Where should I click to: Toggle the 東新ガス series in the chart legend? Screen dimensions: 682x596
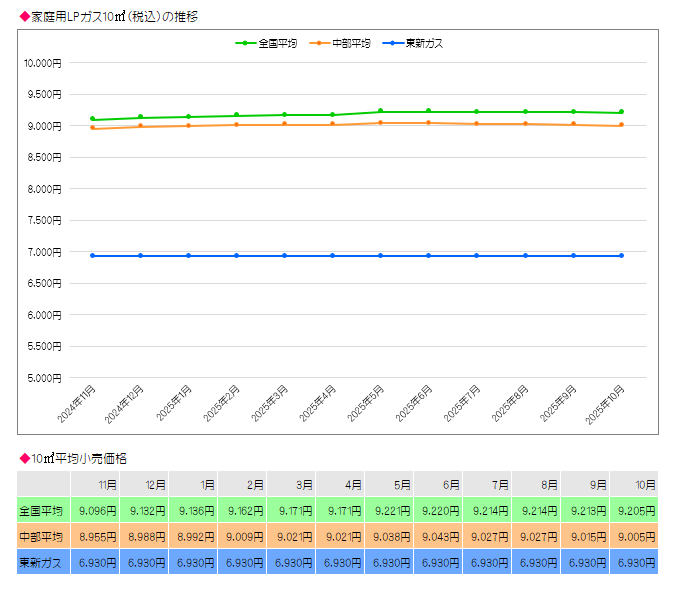tap(414, 44)
